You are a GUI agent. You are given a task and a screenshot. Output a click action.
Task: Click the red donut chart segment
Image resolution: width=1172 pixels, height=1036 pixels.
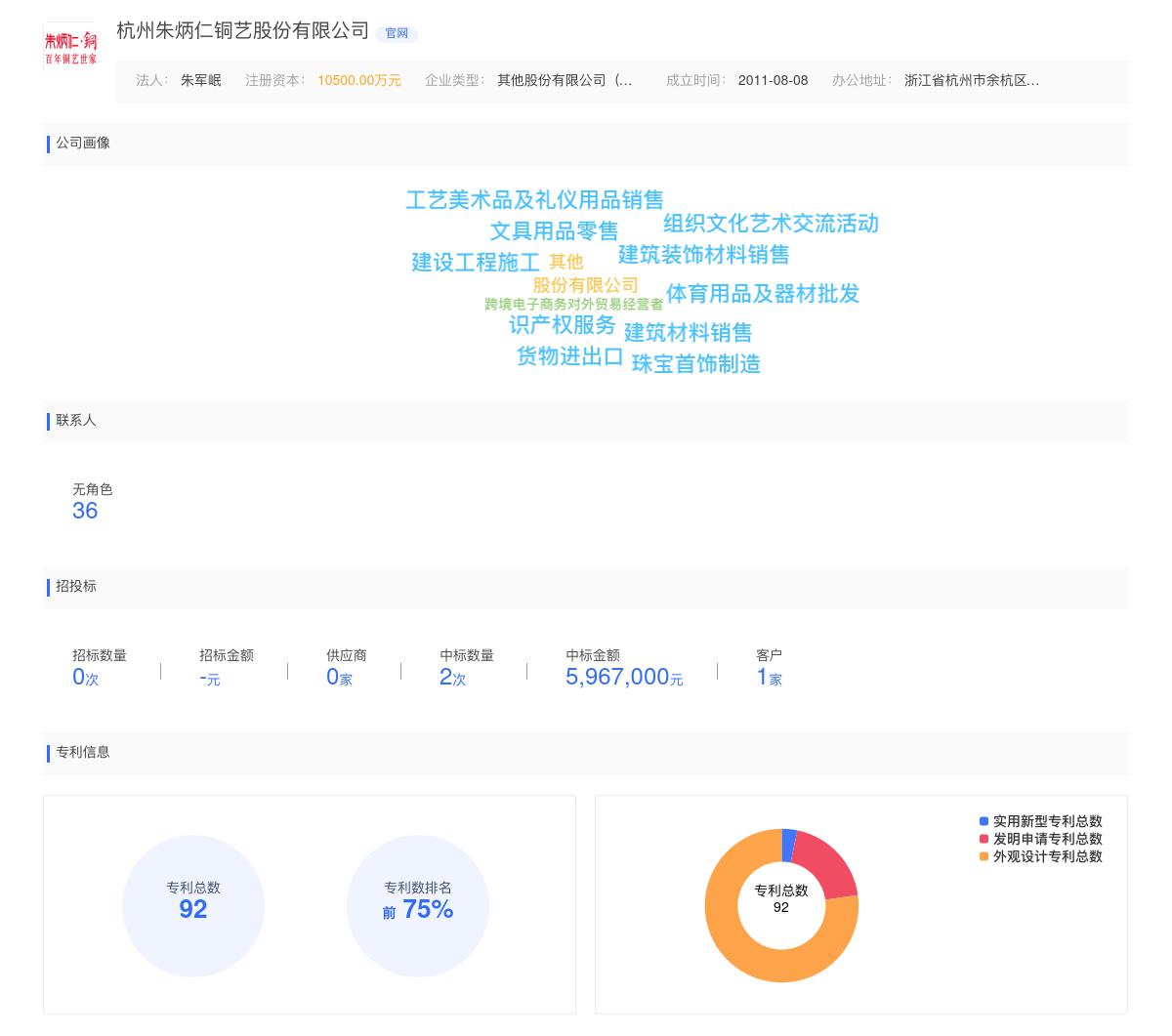[x=828, y=868]
